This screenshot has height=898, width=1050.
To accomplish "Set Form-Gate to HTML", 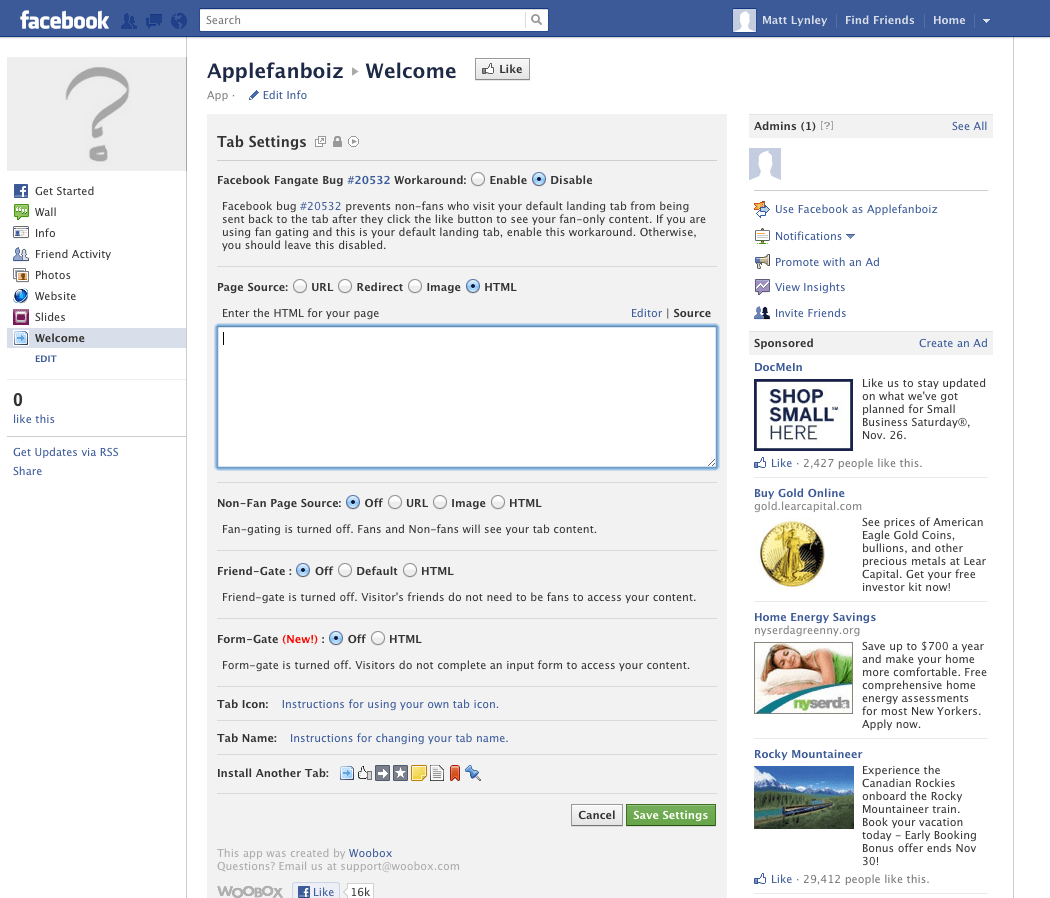I will (378, 638).
